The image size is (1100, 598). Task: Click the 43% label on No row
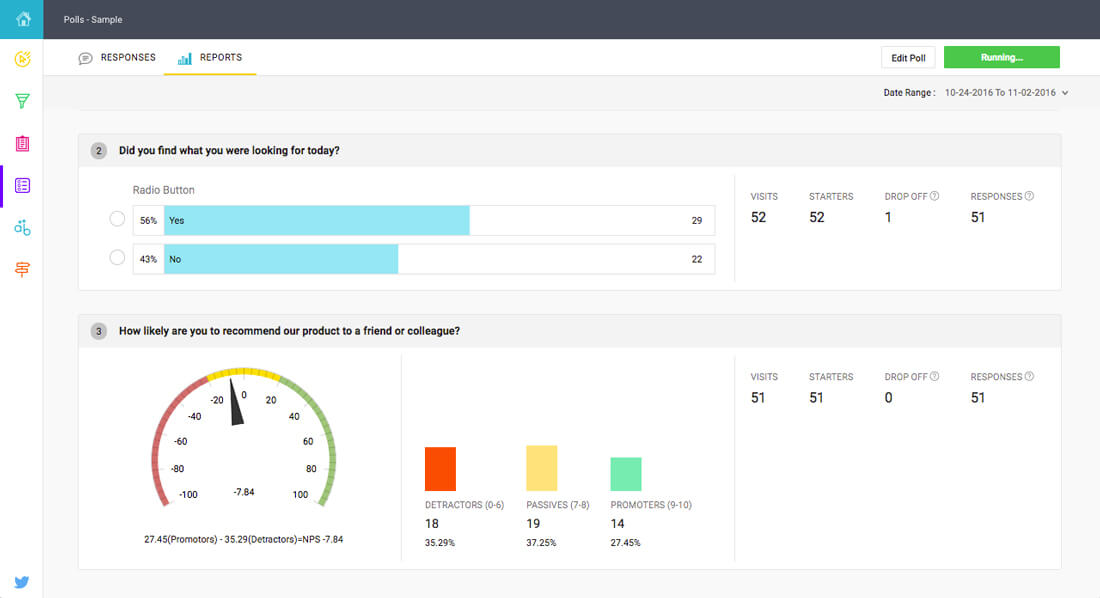[x=149, y=259]
